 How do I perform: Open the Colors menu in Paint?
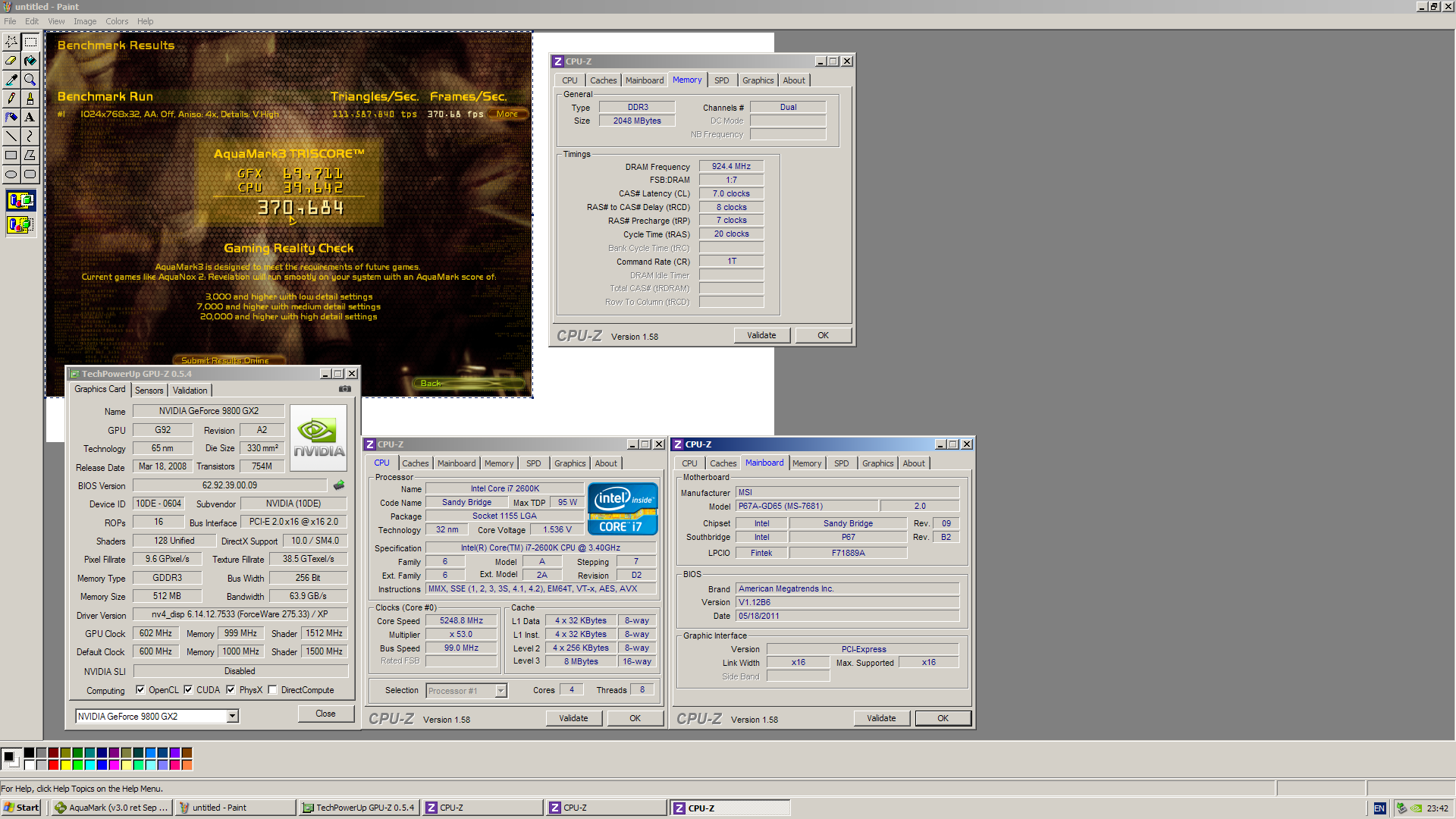point(117,21)
